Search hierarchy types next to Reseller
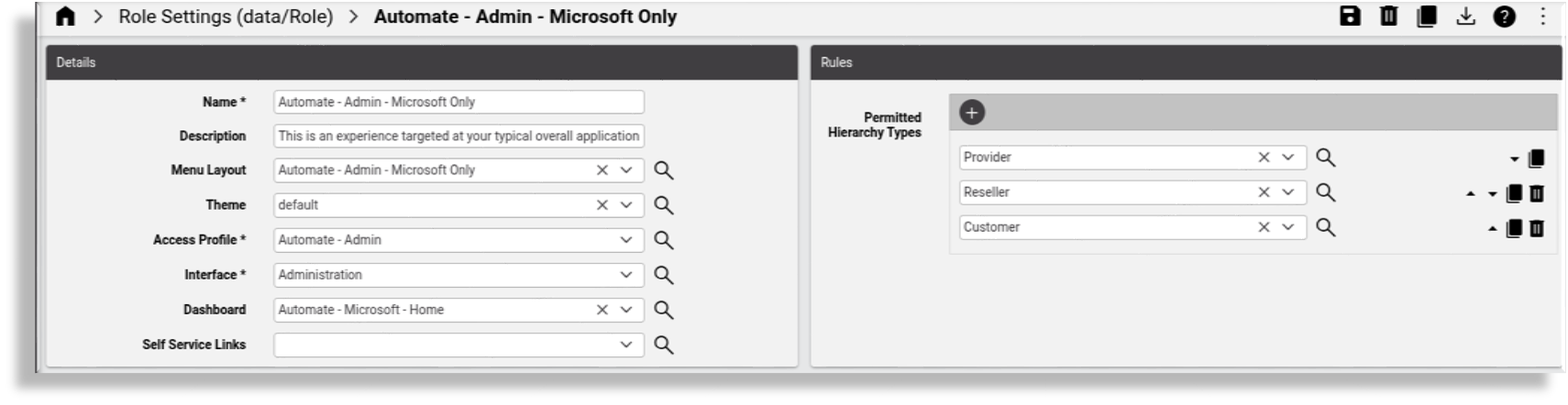1568x405 pixels. tap(1325, 192)
